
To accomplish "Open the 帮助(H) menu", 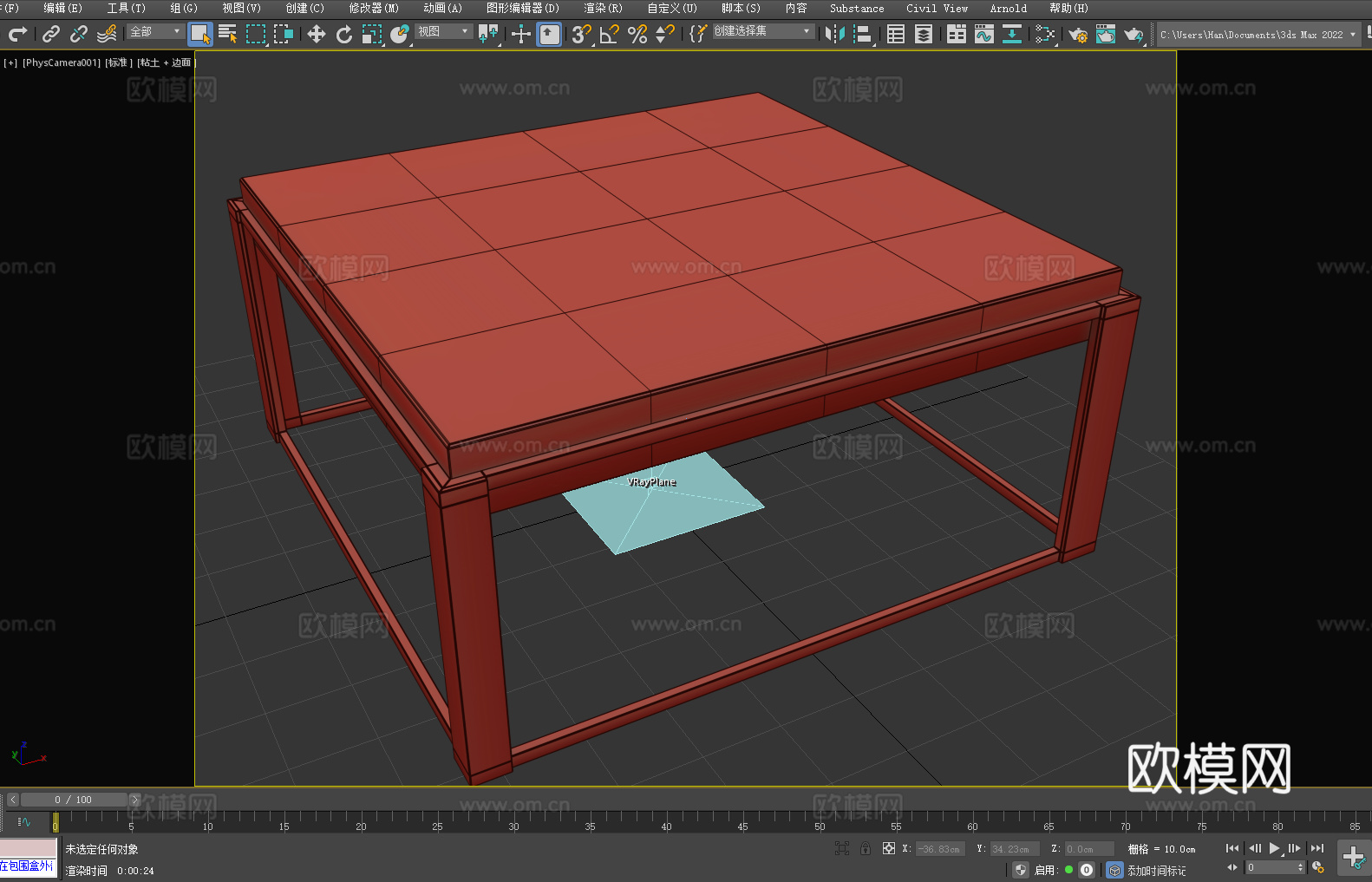I will (1068, 8).
